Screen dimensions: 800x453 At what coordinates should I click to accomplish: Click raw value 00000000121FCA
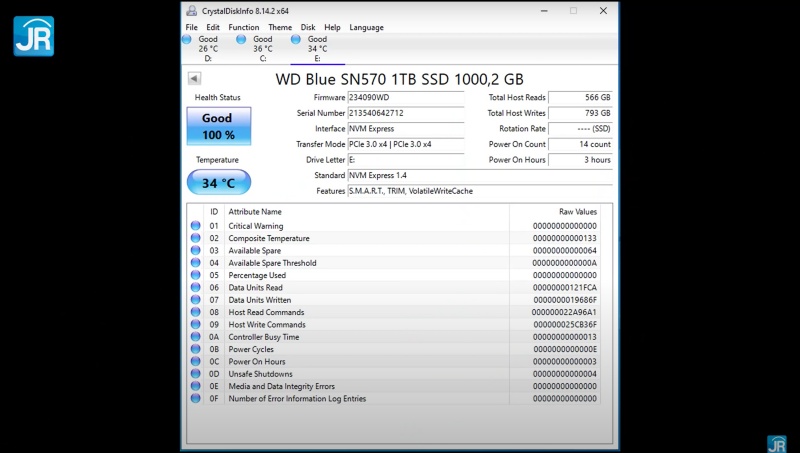pos(565,288)
